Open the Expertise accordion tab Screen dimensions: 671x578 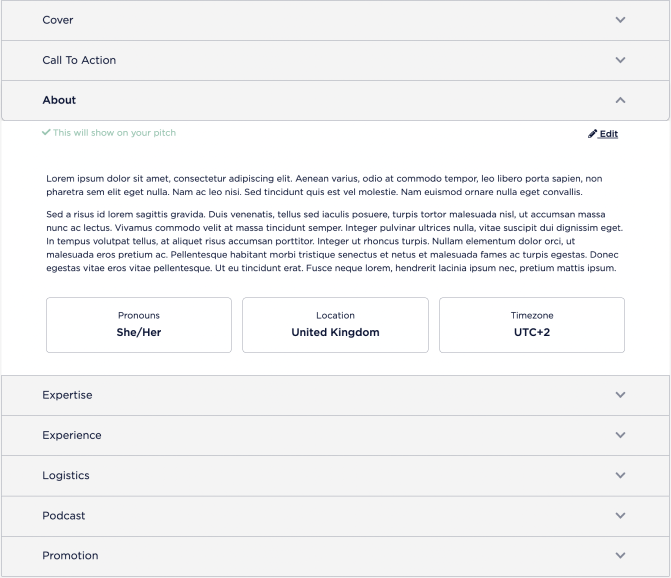[67, 395]
